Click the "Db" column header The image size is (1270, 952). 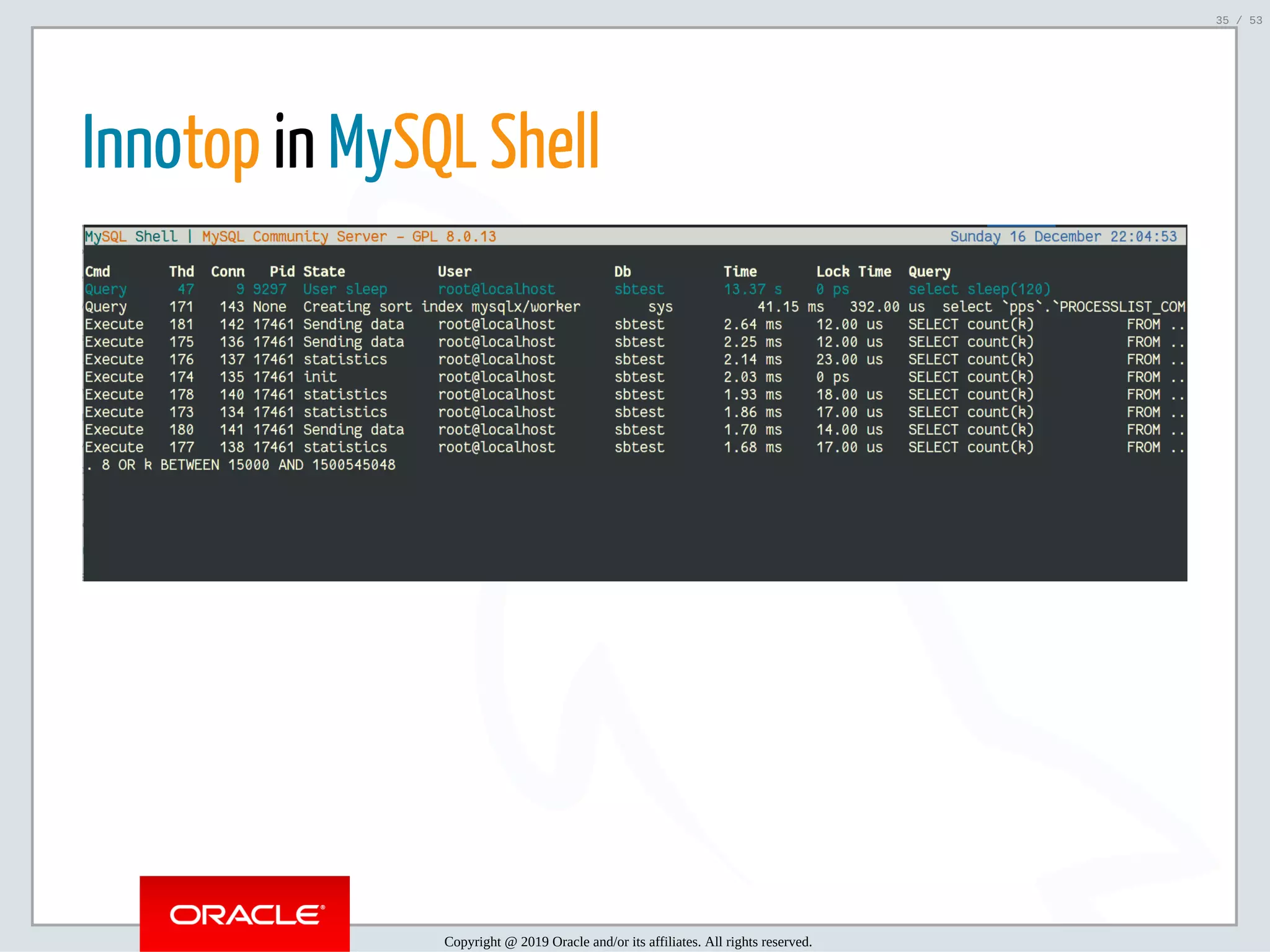(x=623, y=271)
